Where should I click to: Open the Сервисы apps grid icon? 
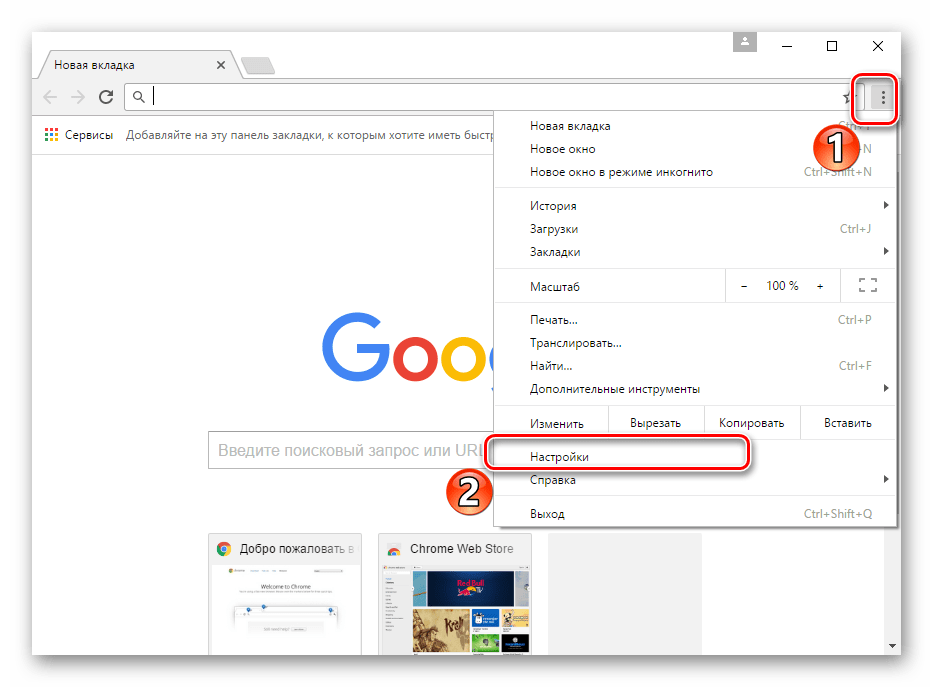click(x=52, y=135)
